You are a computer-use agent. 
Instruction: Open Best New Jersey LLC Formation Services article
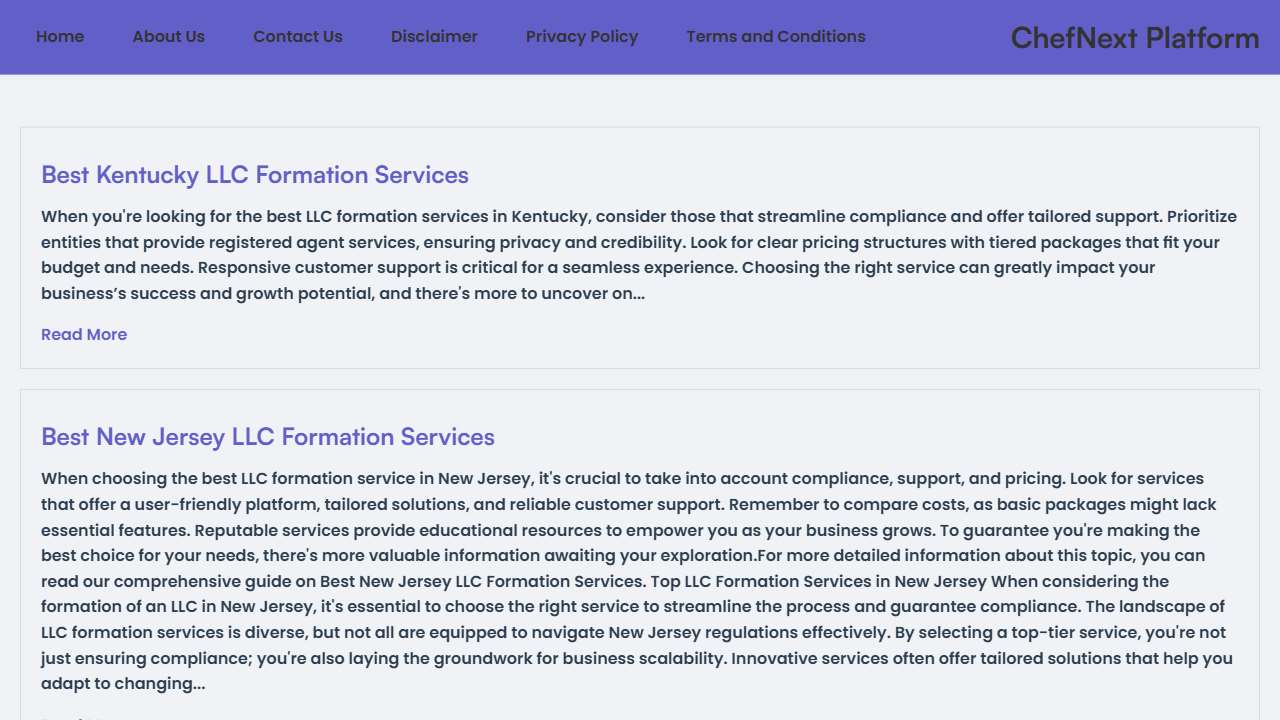tap(268, 437)
